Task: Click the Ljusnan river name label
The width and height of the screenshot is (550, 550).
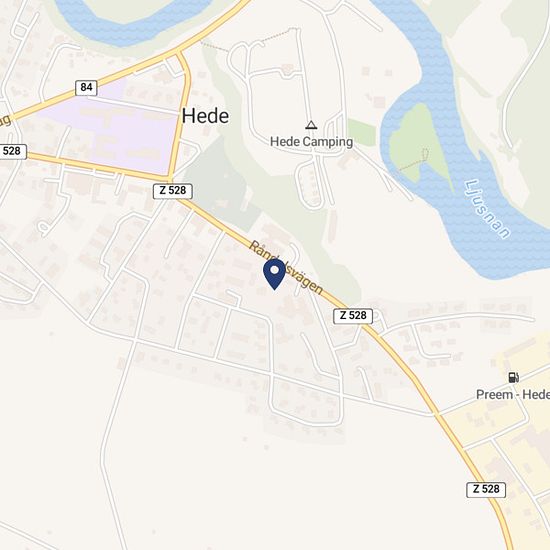Action: pos(487,209)
